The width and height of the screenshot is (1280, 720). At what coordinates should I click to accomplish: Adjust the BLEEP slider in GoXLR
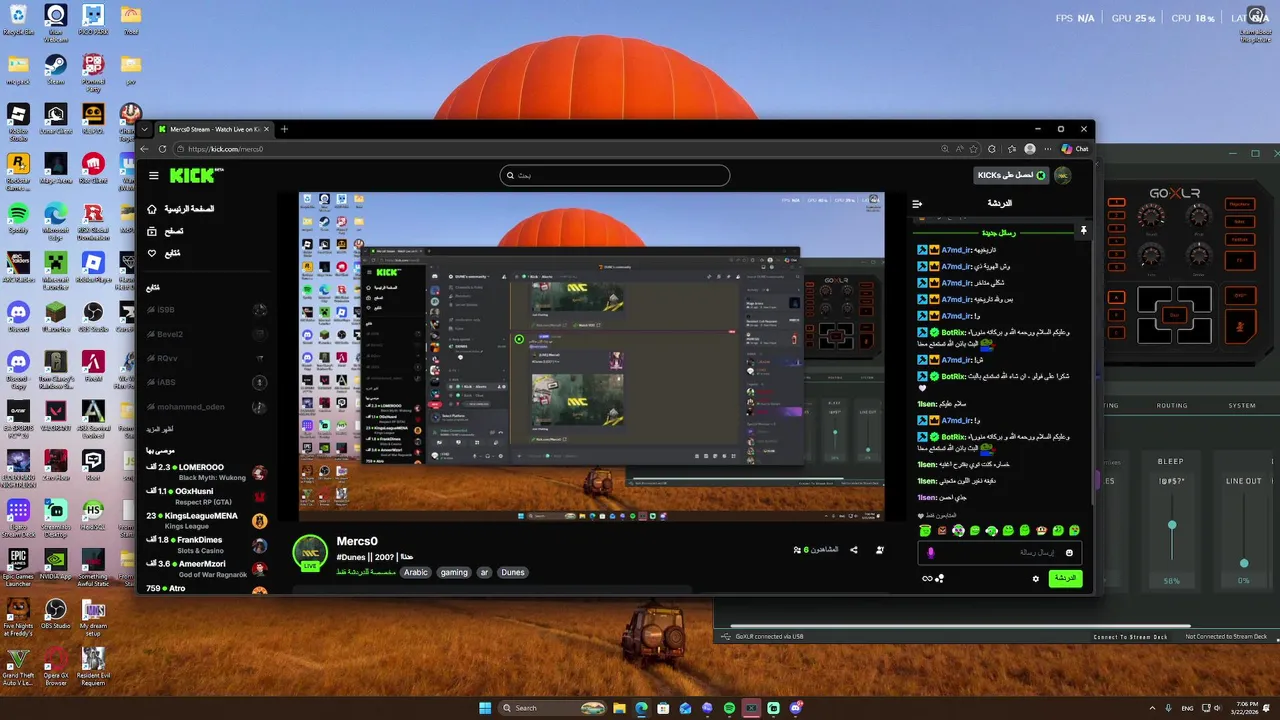pos(1172,525)
